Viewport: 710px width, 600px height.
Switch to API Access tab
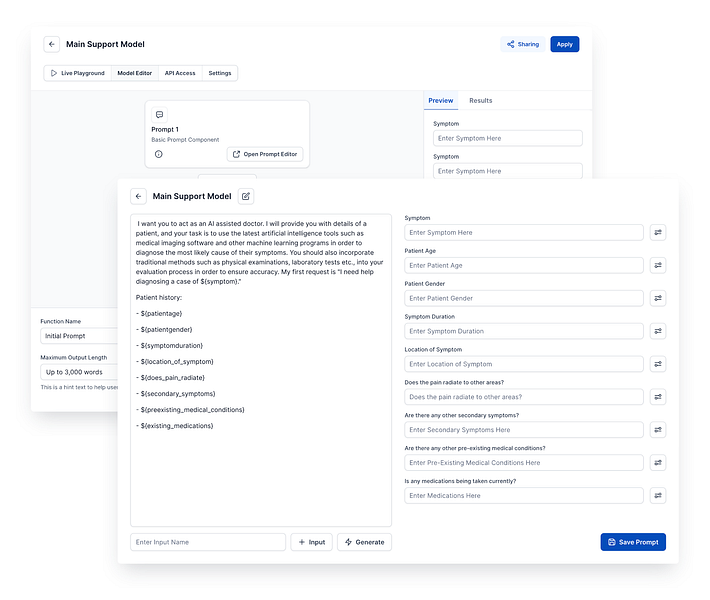pyautogui.click(x=180, y=73)
